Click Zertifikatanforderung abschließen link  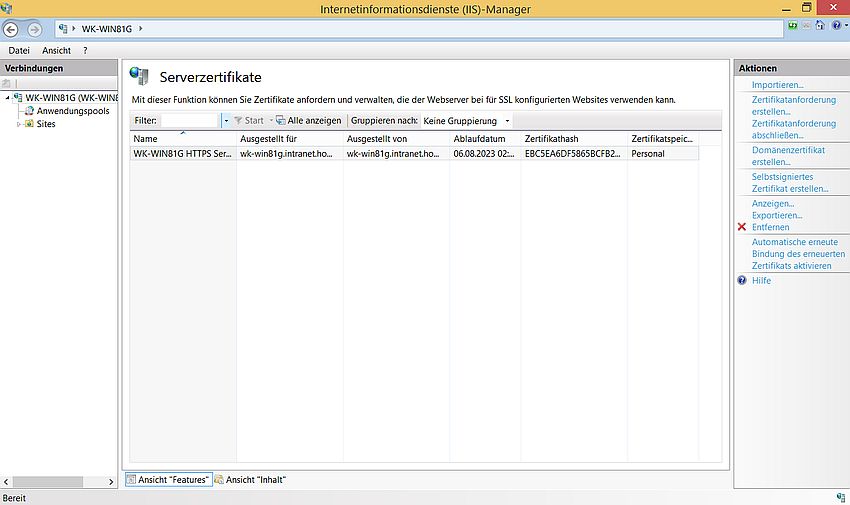click(794, 130)
